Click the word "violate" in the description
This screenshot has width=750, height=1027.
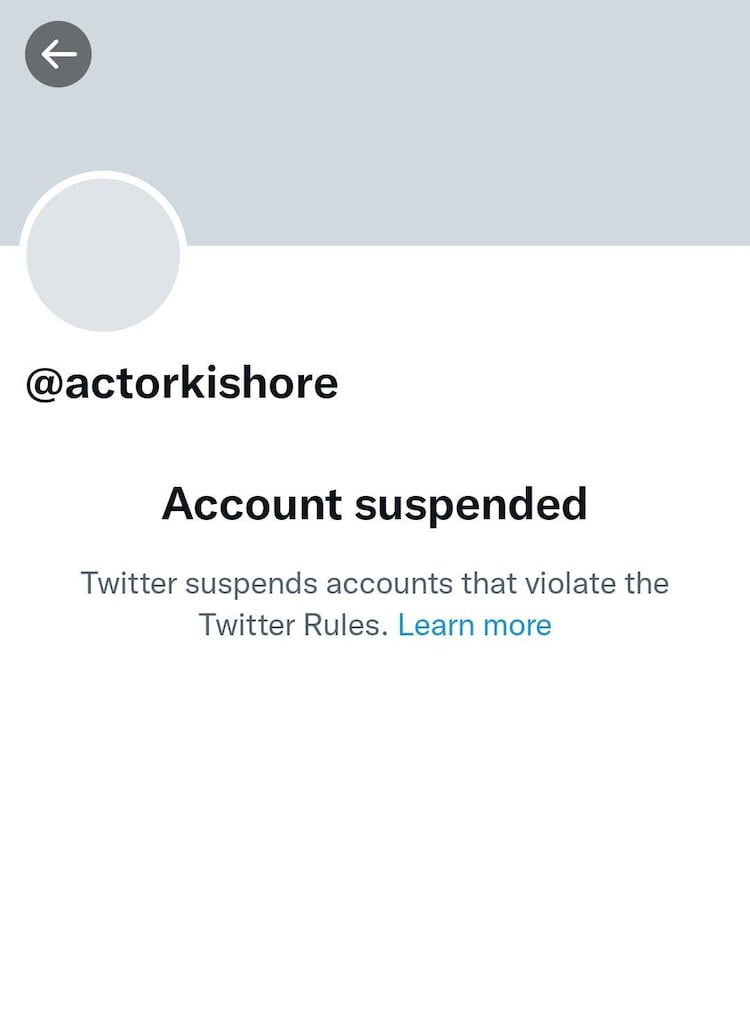pos(570,583)
